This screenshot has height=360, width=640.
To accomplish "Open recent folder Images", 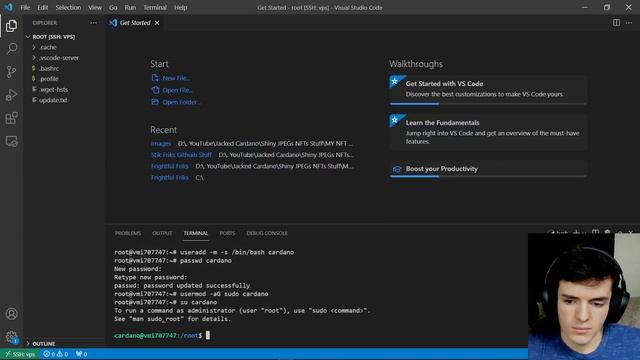I will [161, 144].
